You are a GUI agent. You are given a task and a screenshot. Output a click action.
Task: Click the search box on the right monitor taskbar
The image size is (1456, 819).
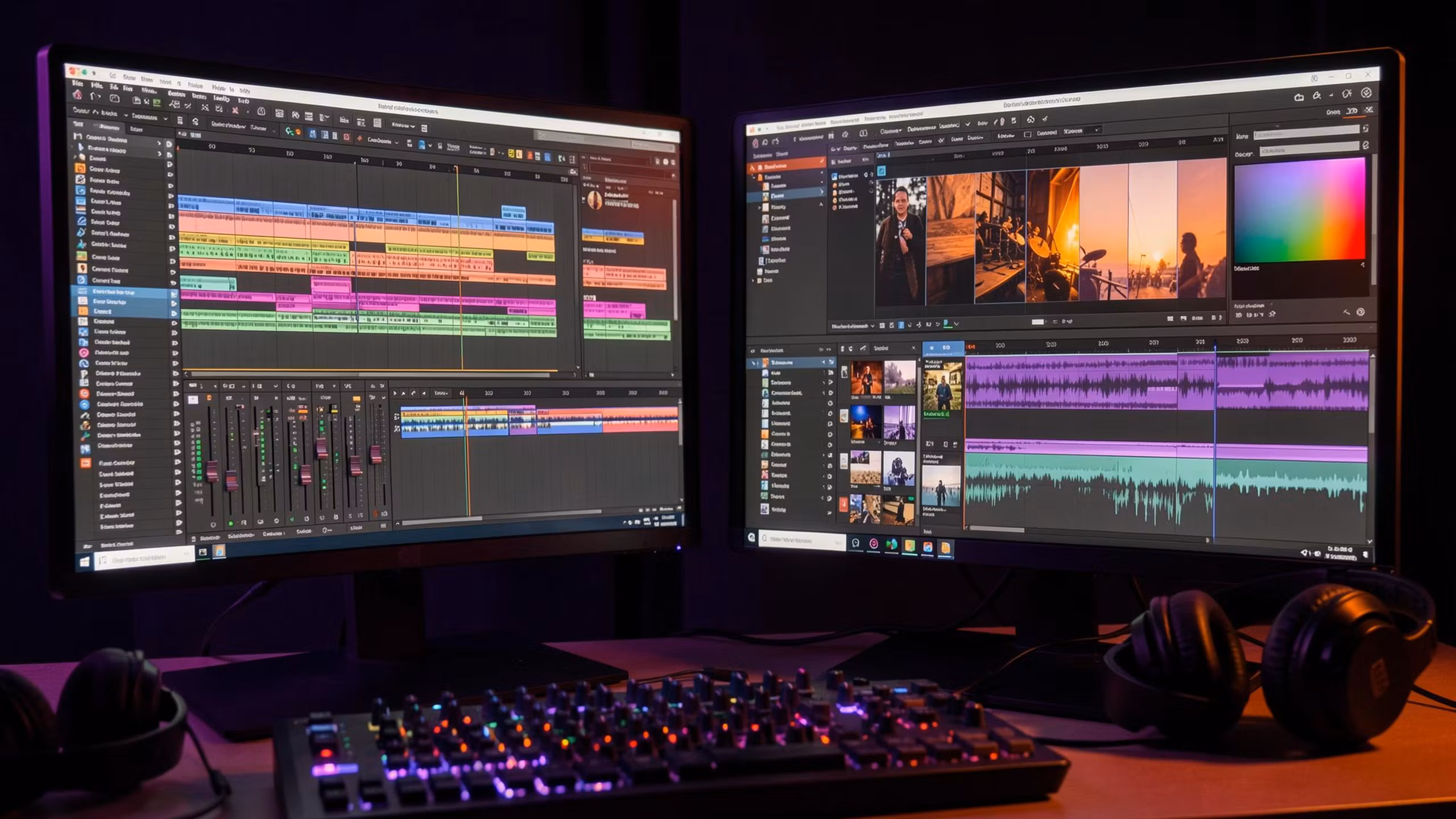pos(801,539)
